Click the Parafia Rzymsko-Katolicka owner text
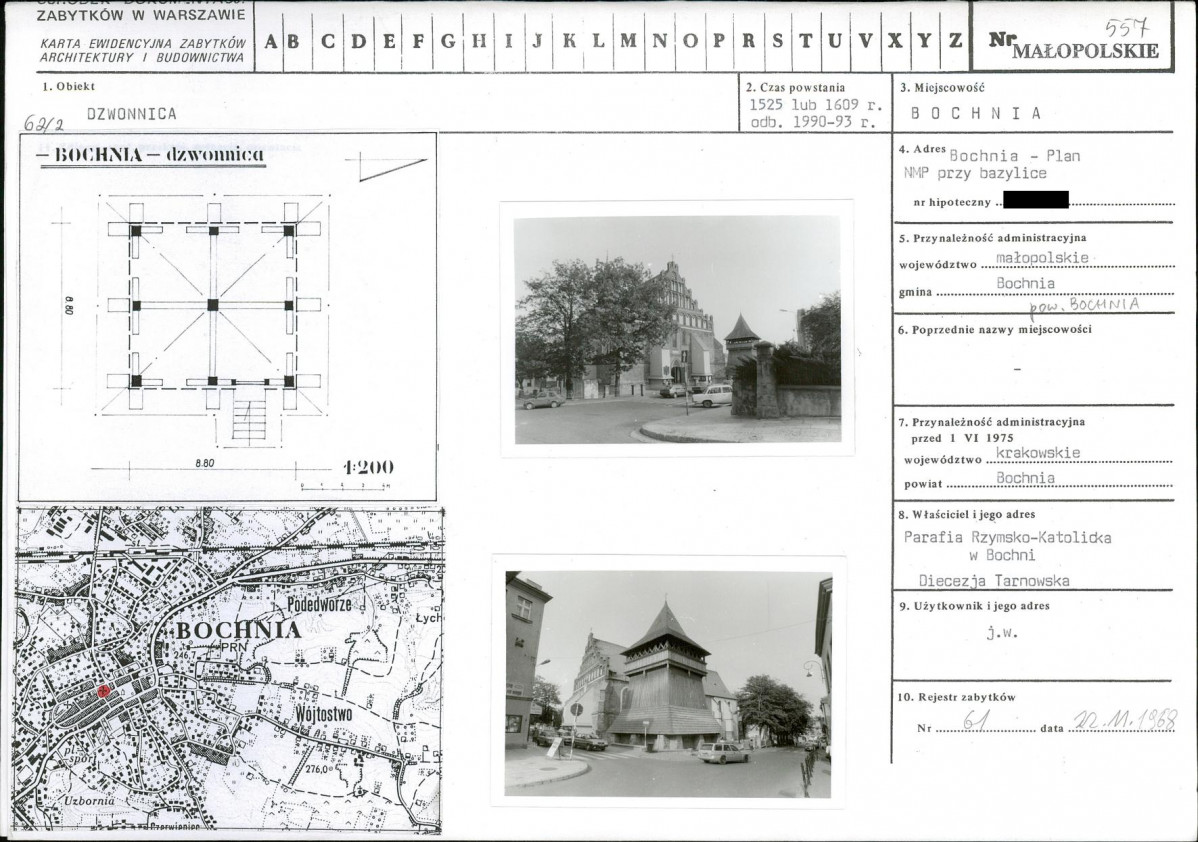1198x842 pixels. click(x=1006, y=538)
